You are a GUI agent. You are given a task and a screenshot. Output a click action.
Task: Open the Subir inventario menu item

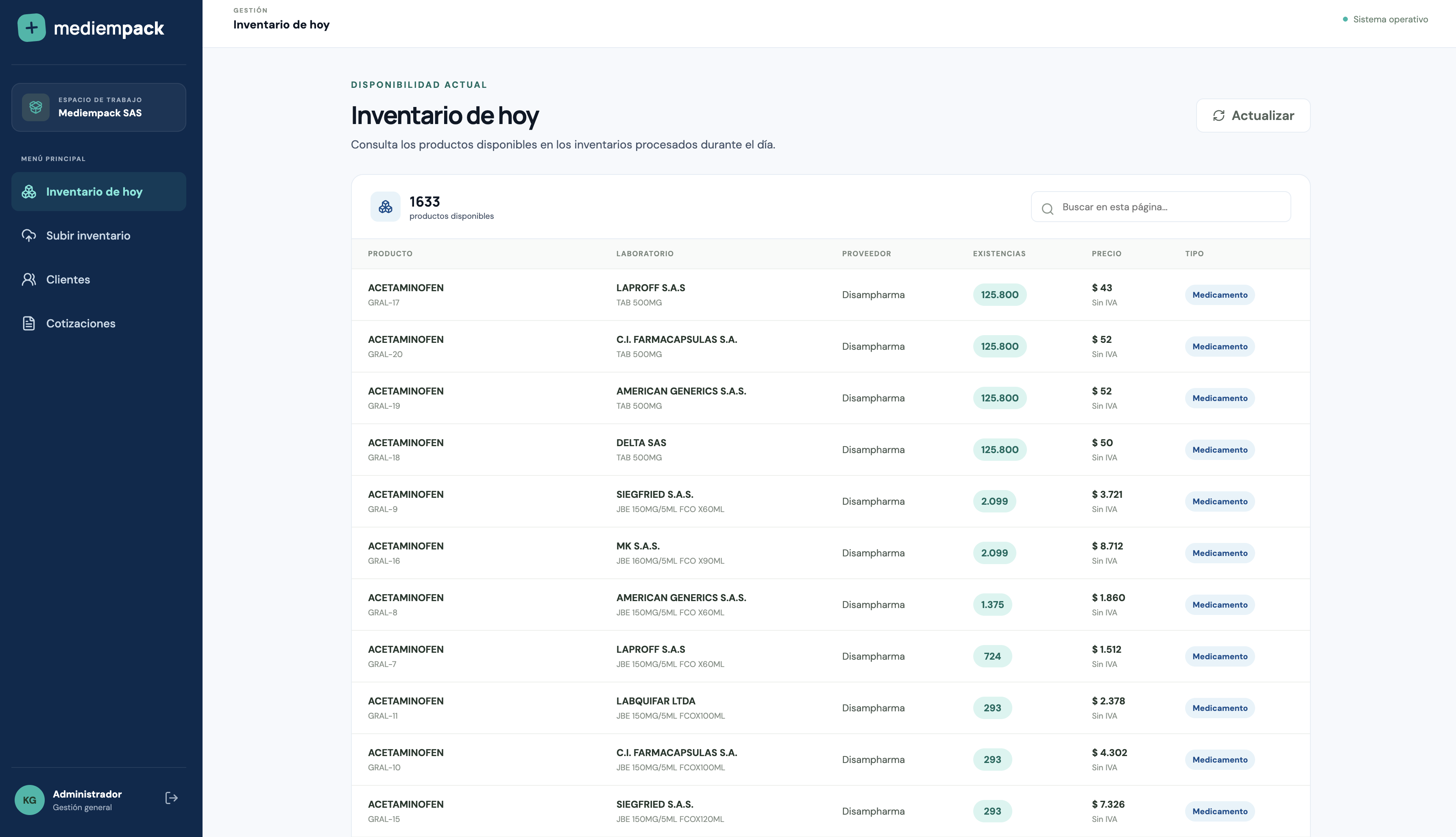(x=99, y=236)
